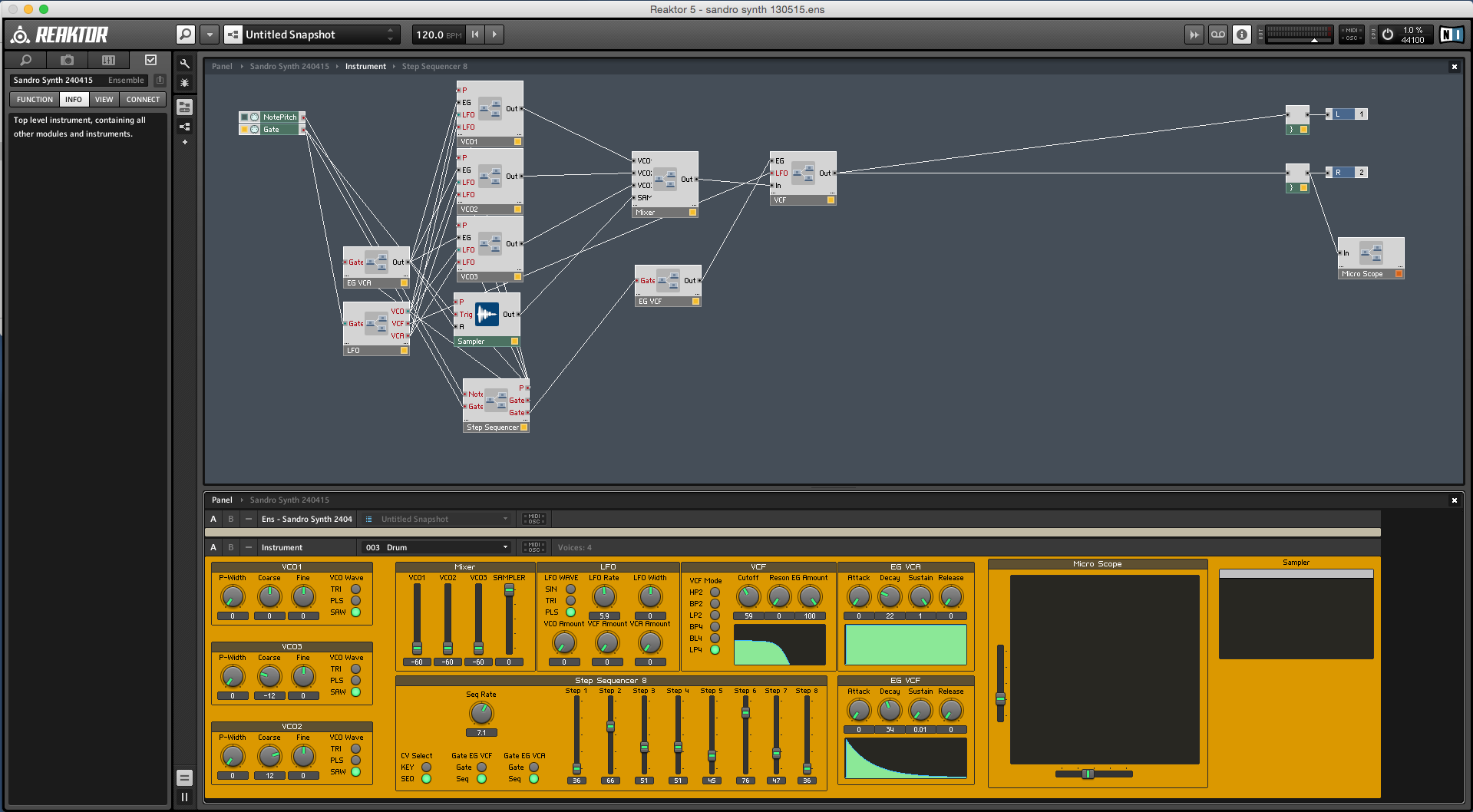Open the main menu dropdown arrow beside search

pos(210,35)
